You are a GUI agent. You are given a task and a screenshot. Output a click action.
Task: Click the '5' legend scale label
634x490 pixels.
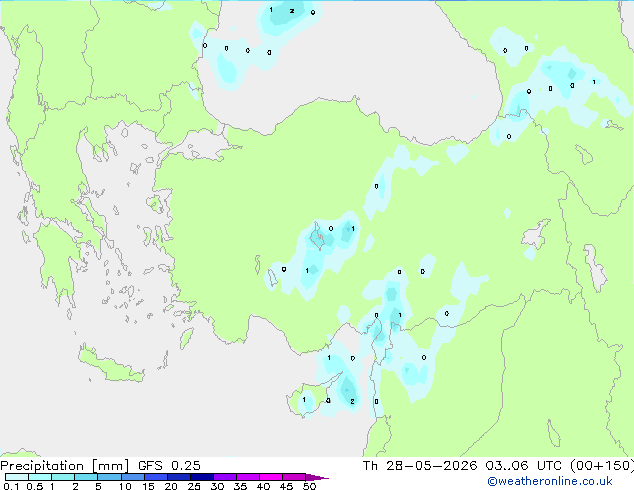(98, 486)
